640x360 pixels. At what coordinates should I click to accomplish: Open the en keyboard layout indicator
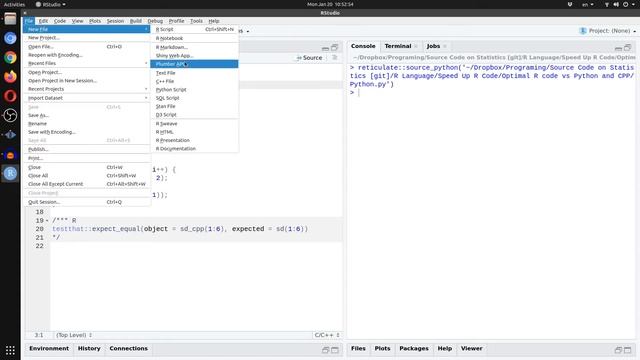tap(588, 4)
